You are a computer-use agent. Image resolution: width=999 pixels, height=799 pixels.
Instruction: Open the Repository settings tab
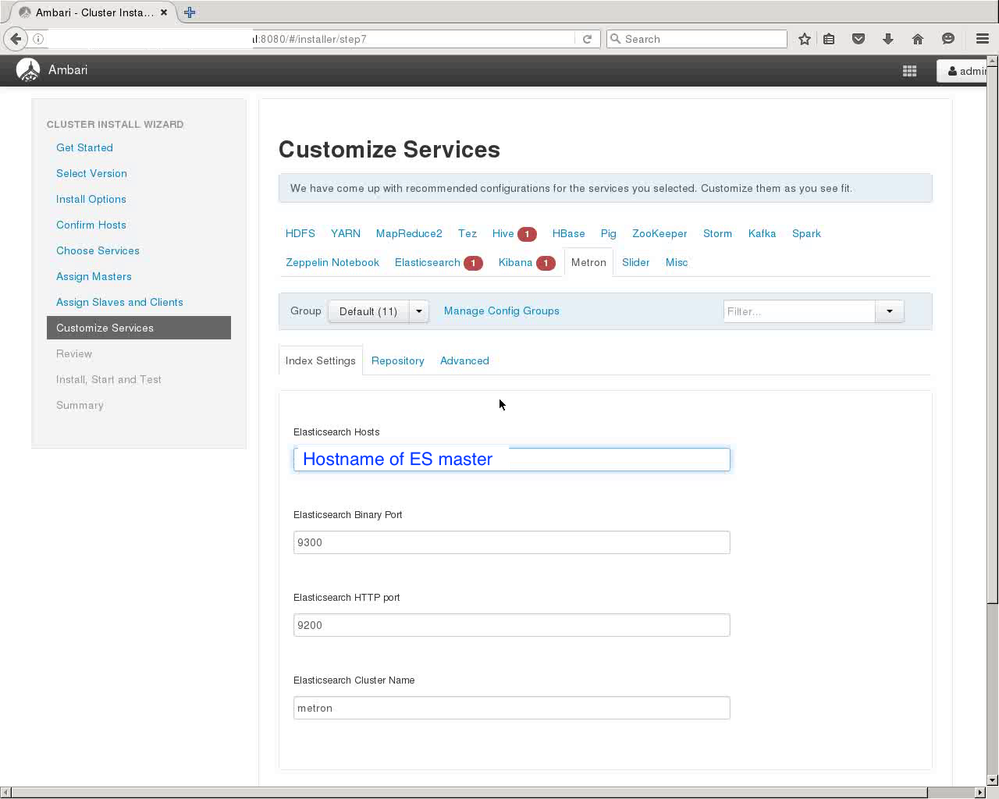tap(397, 360)
